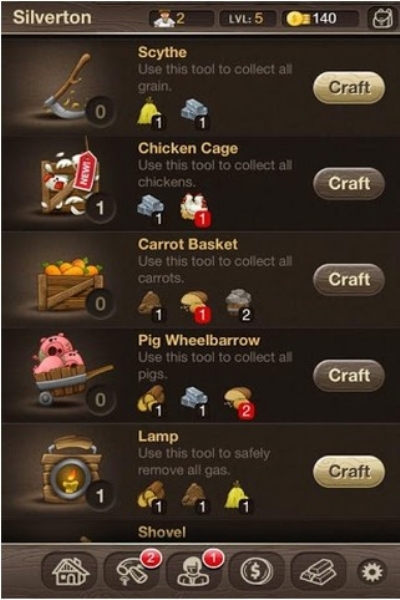The height and width of the screenshot is (600, 400).
Task: Tap the home barn icon
Action: click(x=69, y=571)
